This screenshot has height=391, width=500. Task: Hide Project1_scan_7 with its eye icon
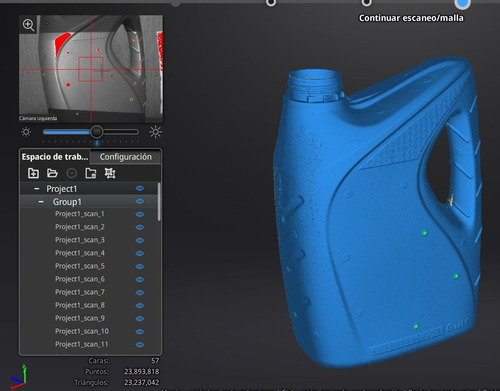pyautogui.click(x=140, y=292)
